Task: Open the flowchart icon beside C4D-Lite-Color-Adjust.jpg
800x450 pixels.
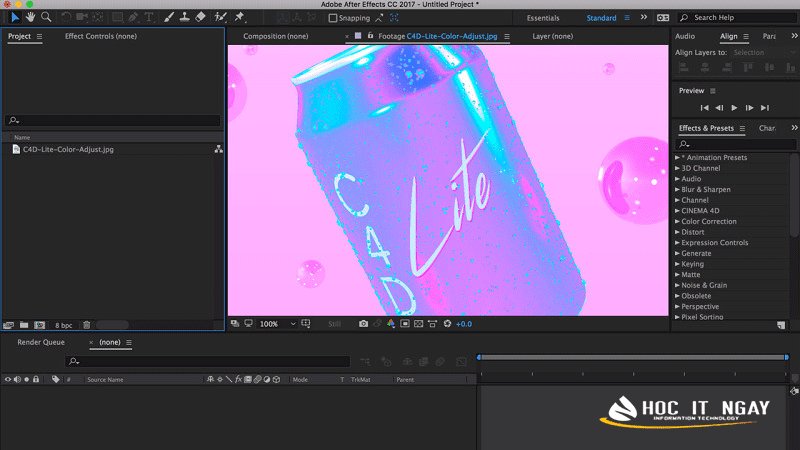Action: coord(218,149)
